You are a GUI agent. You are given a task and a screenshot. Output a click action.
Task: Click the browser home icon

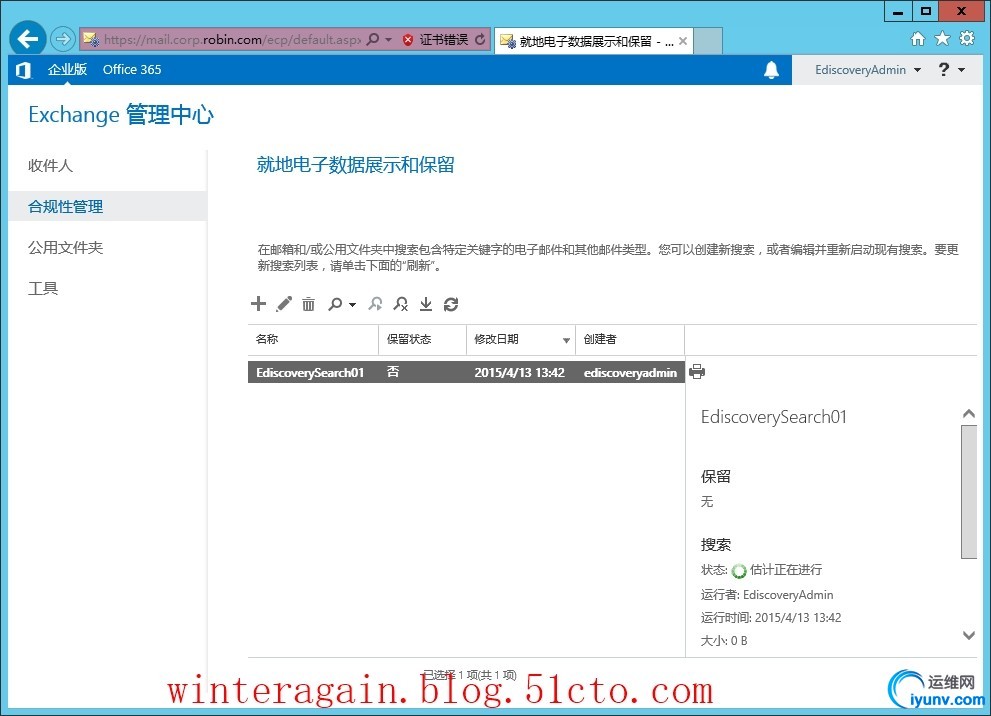pos(918,39)
